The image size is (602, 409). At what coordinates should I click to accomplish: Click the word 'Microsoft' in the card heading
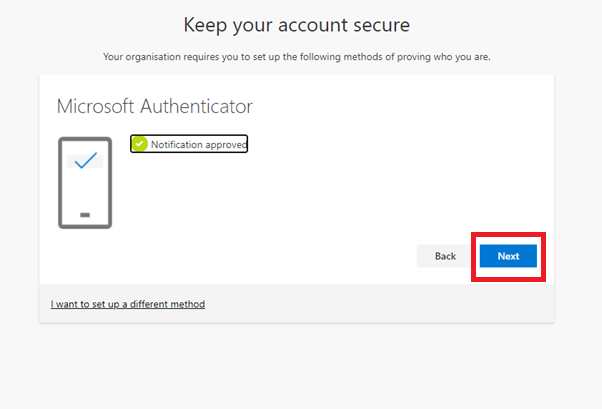coord(96,106)
